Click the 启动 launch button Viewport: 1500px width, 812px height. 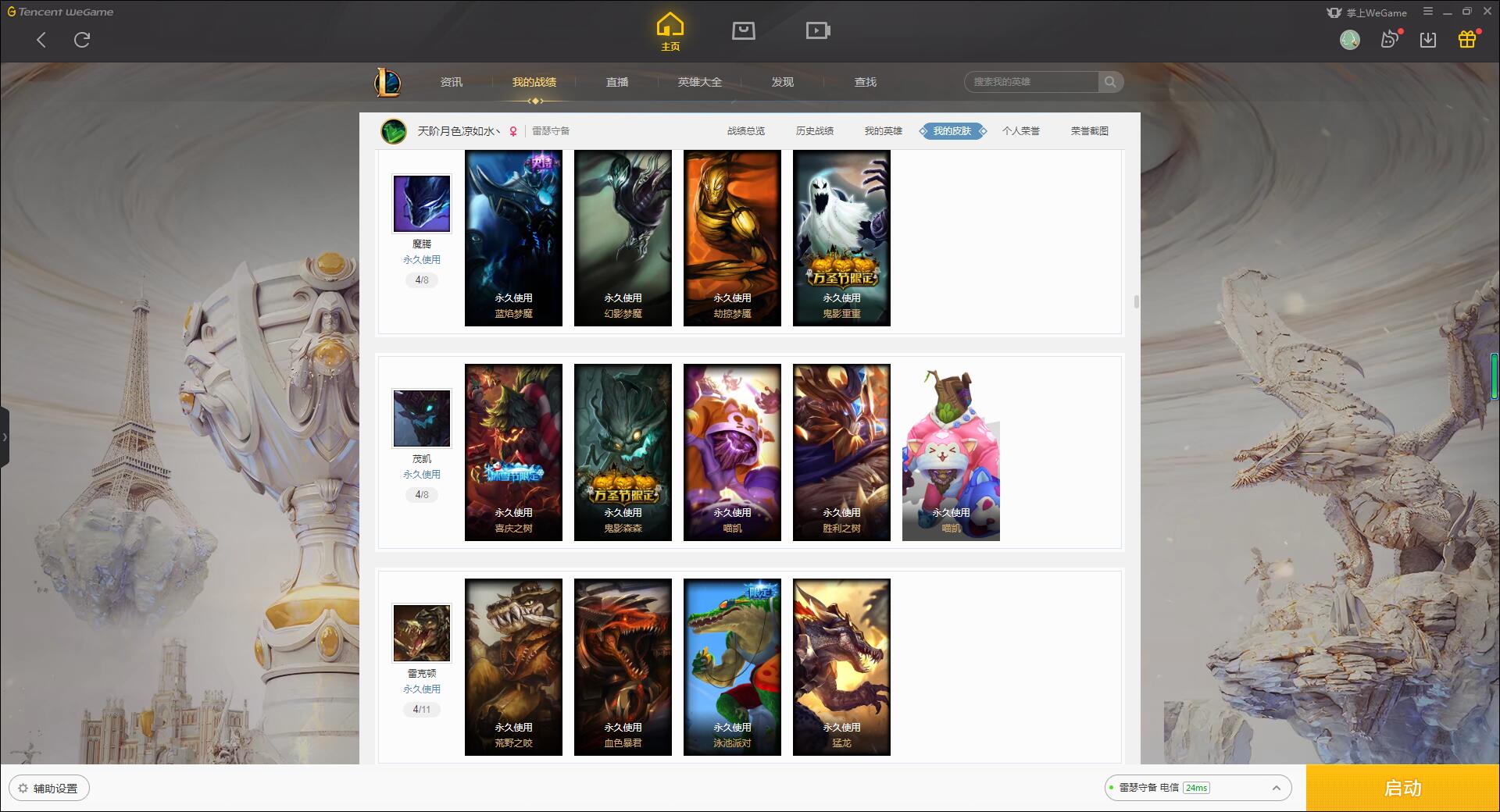pos(1403,789)
